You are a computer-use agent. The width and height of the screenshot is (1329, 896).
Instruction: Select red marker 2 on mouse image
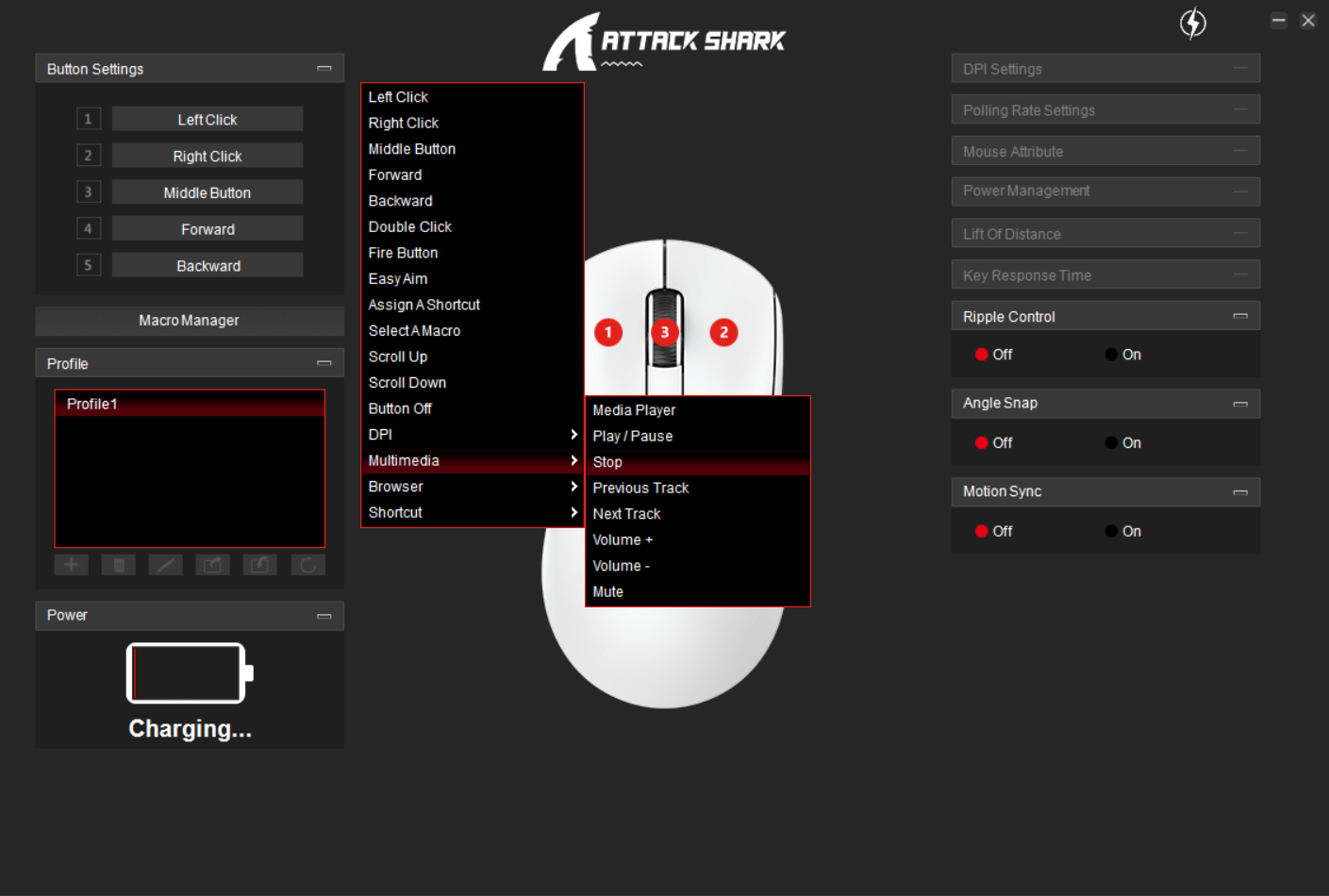point(724,332)
